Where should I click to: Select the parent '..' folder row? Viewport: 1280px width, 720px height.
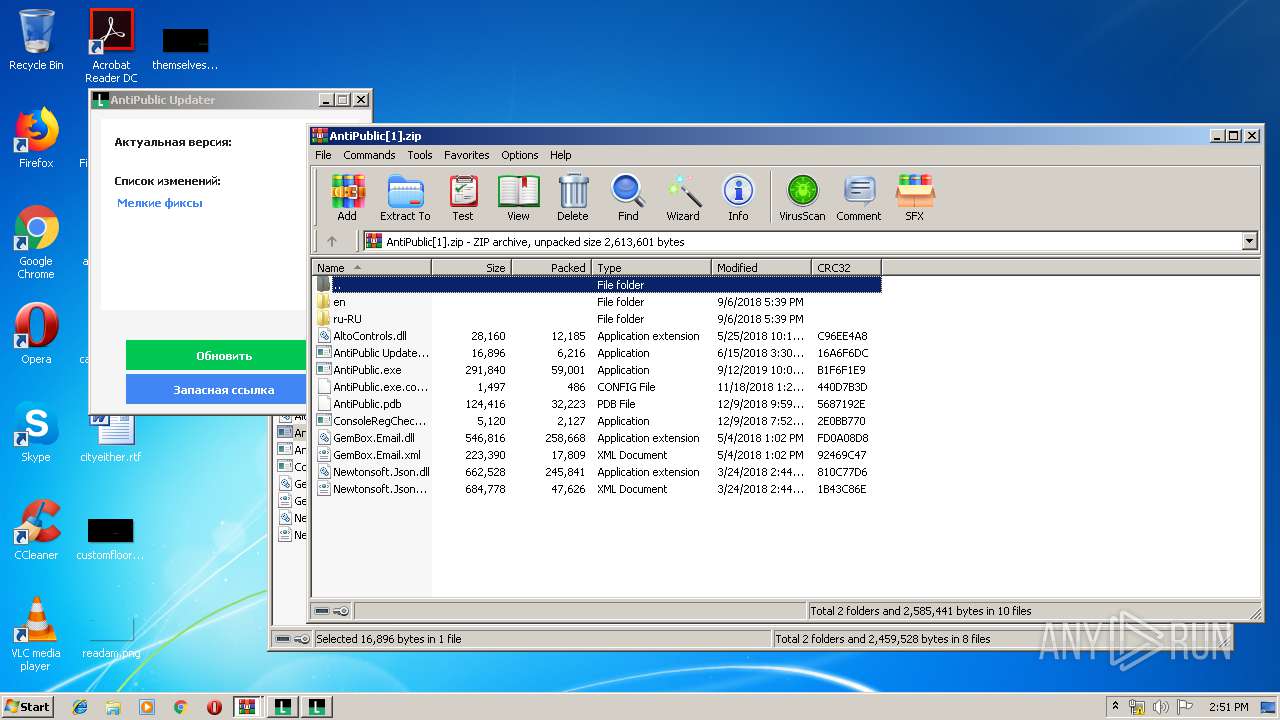597,285
